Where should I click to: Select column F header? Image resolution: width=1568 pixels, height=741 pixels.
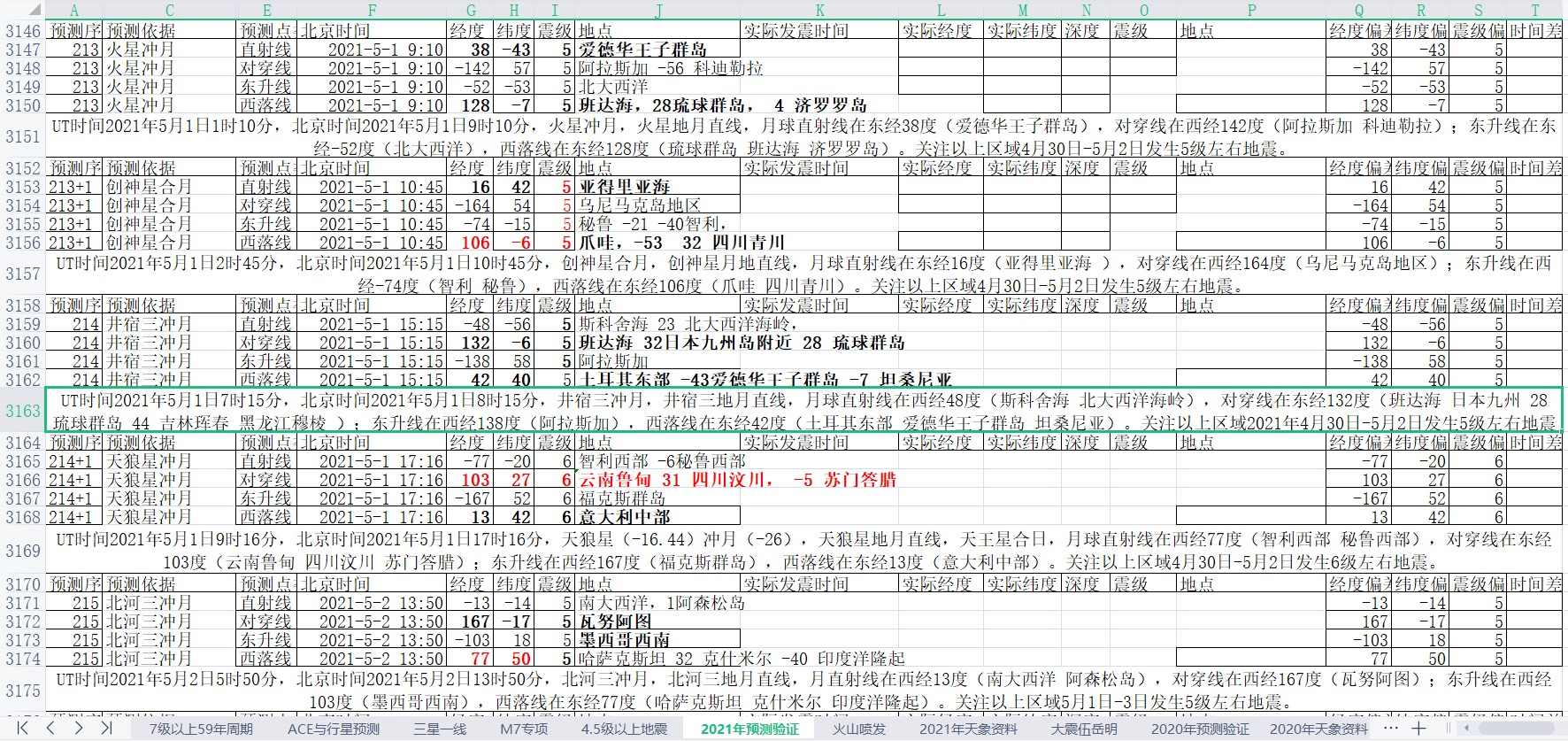[372, 11]
